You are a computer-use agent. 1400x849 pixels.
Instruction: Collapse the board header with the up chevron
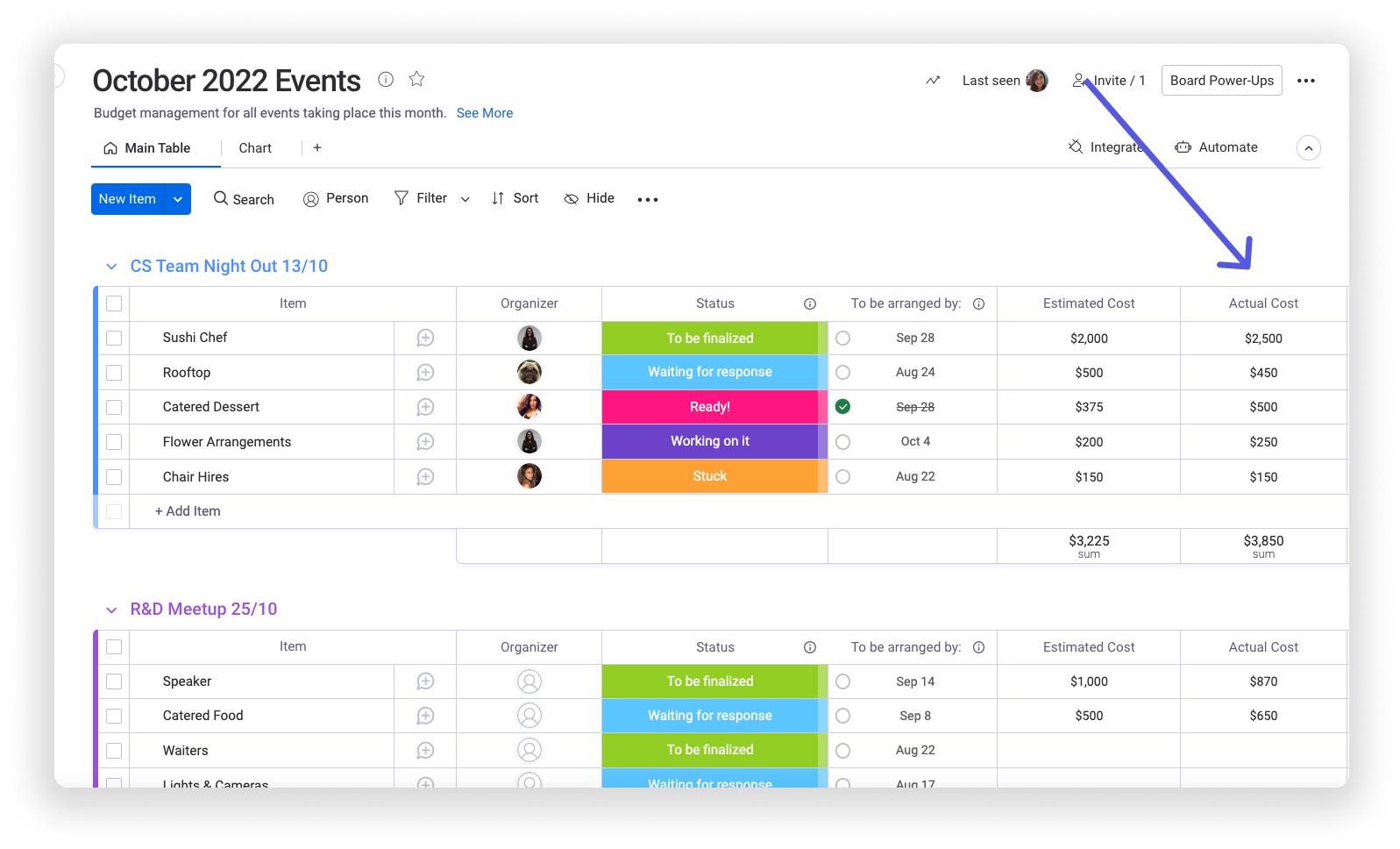click(1308, 148)
